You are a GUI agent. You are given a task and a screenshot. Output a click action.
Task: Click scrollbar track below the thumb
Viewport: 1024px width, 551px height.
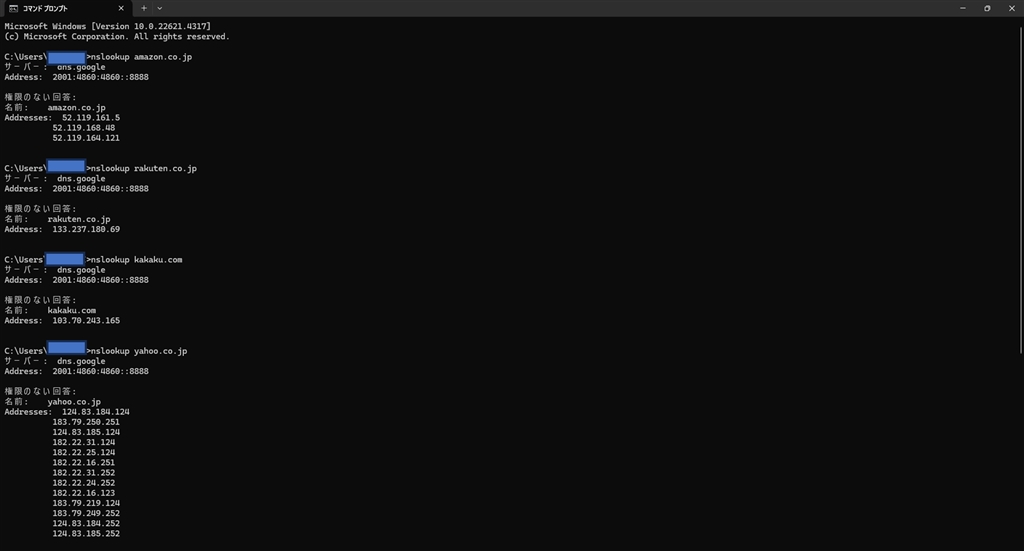1021,450
